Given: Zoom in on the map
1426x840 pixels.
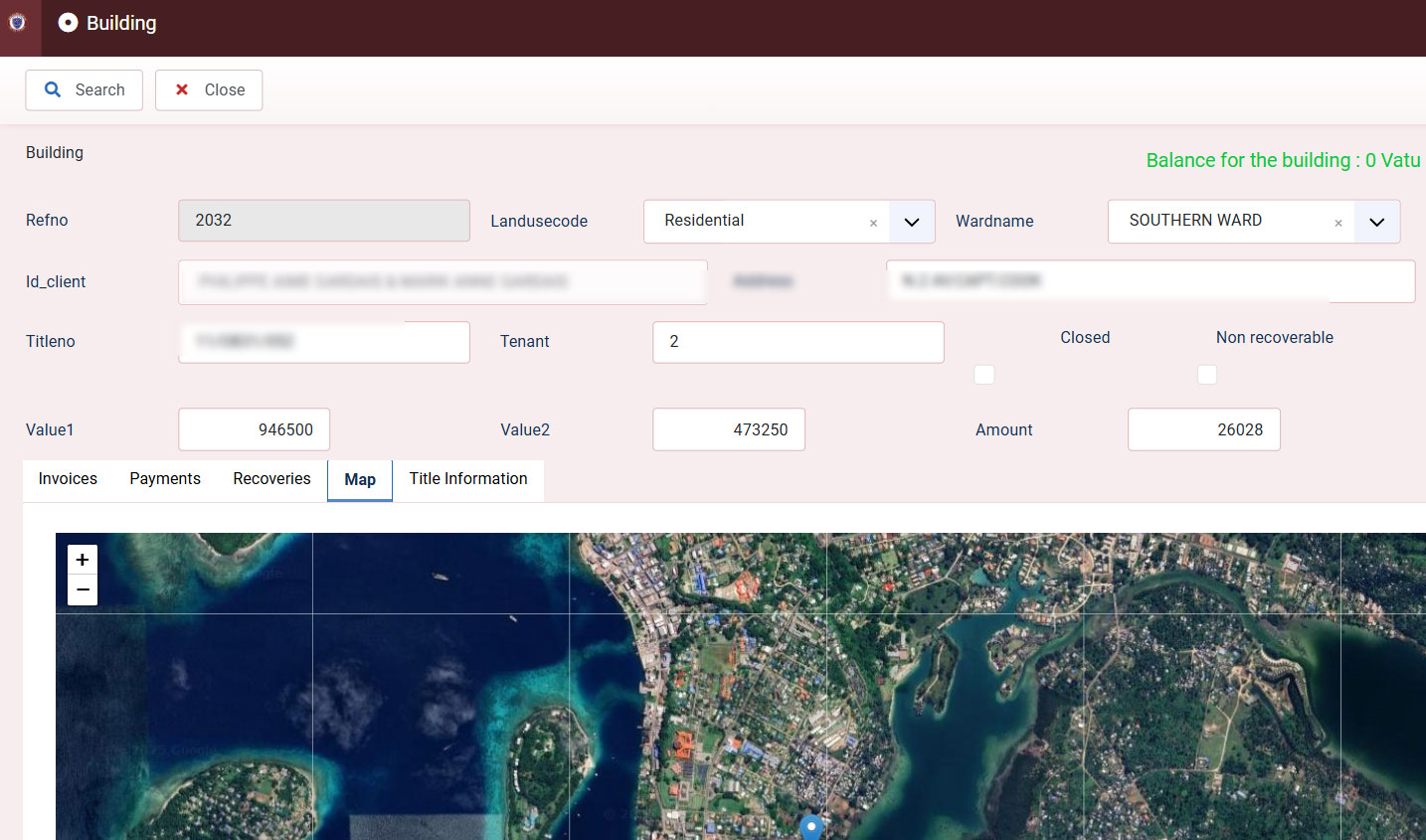Looking at the screenshot, I should coord(83,560).
